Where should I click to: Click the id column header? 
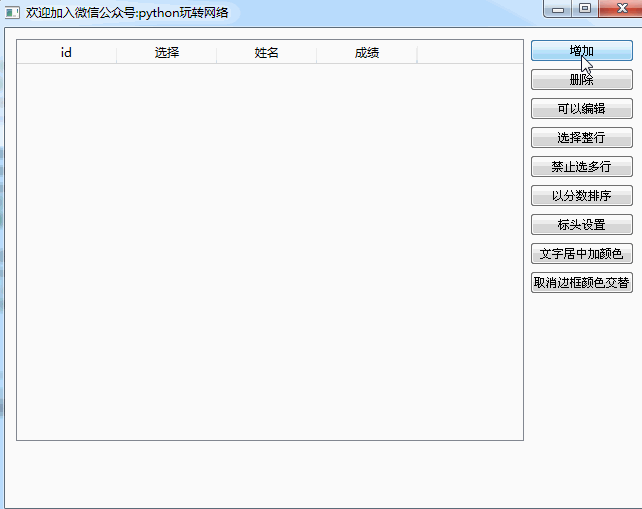point(66,52)
